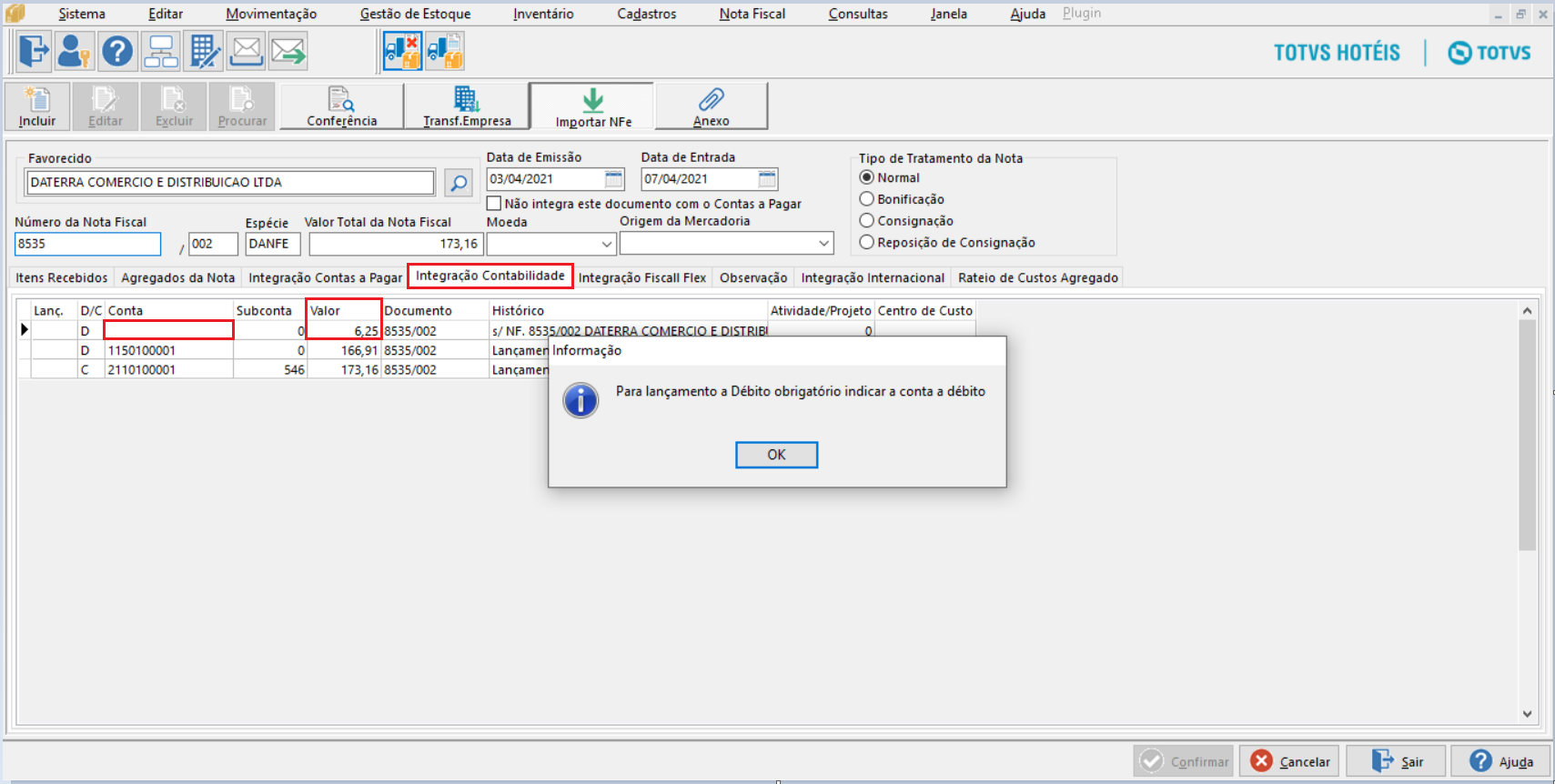Click the bottom Ajuda button
The image size is (1555, 784).
point(1500,761)
